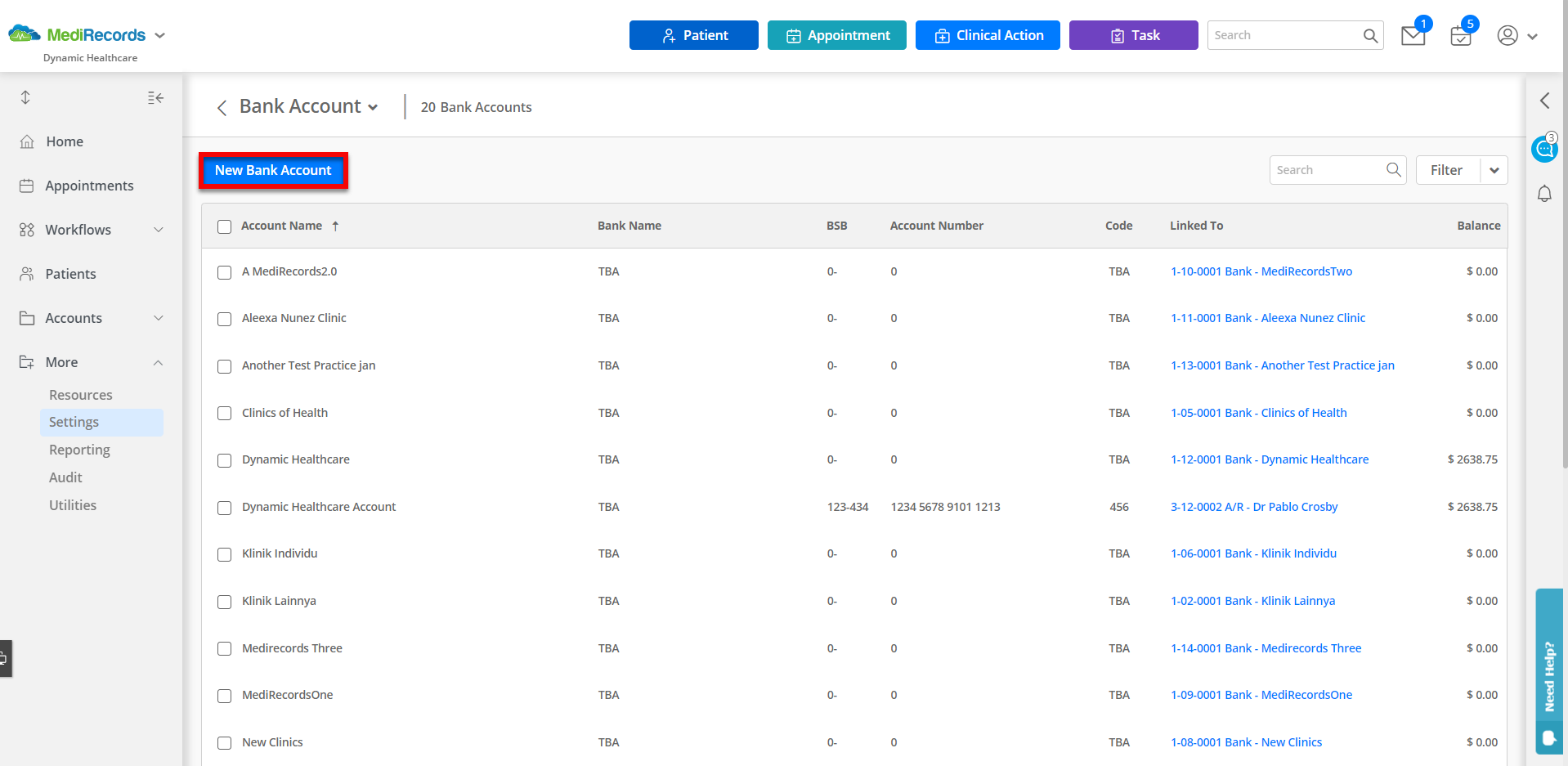Check the Klinik Individu row

(224, 554)
